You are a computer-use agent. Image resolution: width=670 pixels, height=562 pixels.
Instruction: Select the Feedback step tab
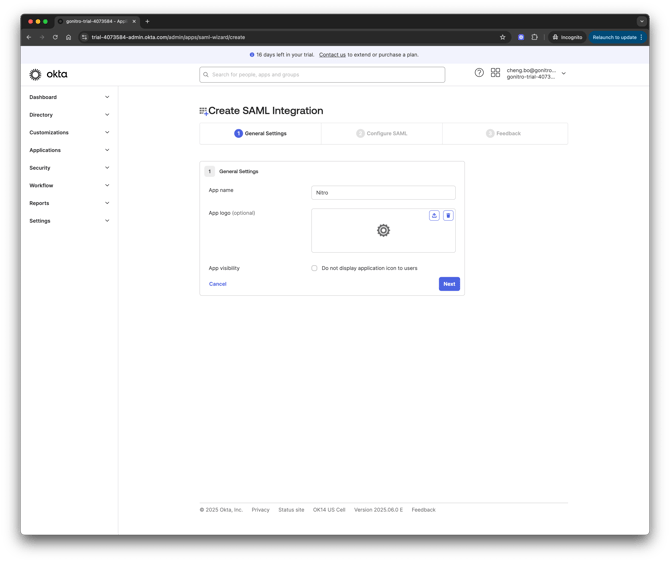pos(505,133)
